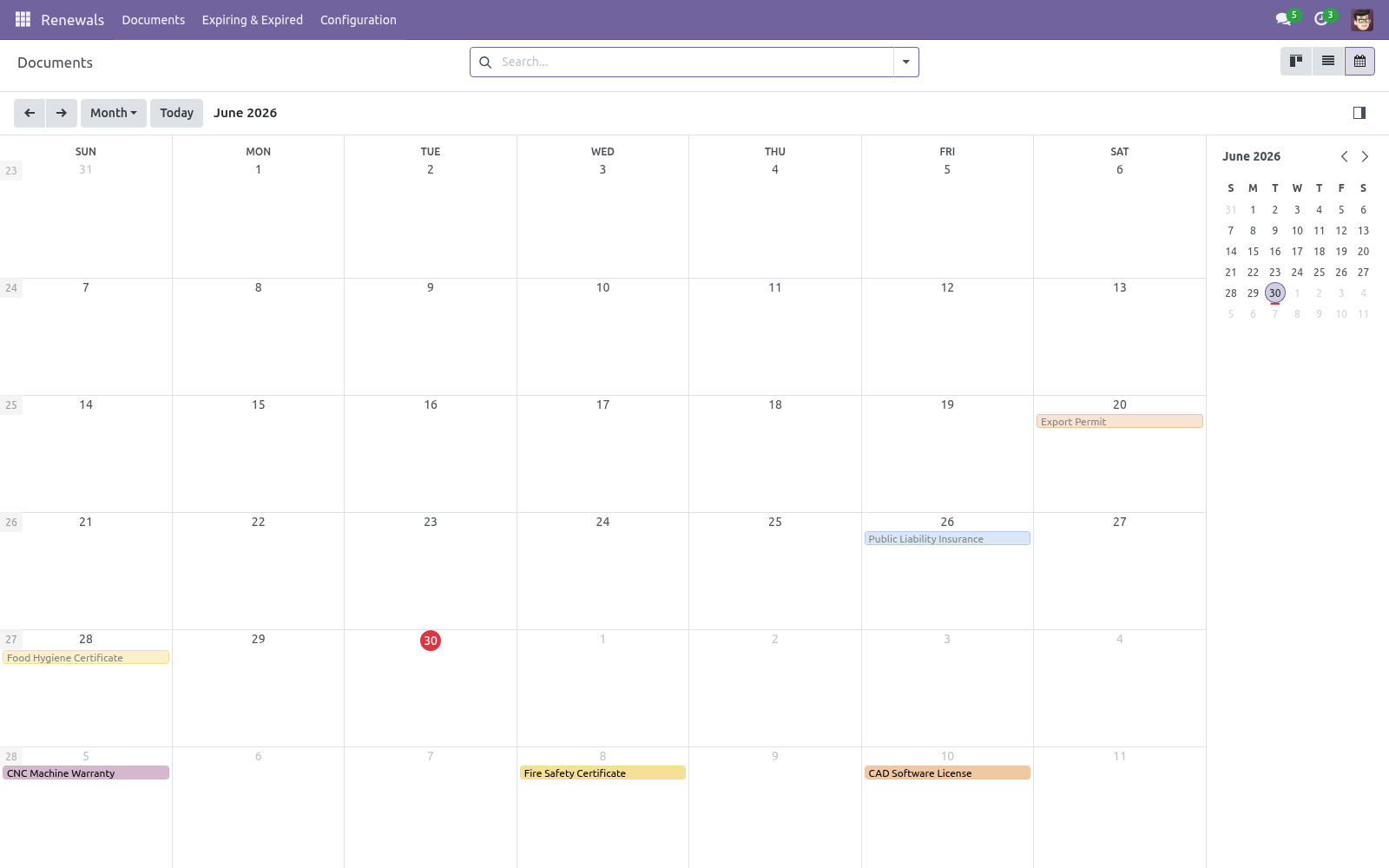
Task: Toggle the calendar side panel
Action: [x=1359, y=113]
